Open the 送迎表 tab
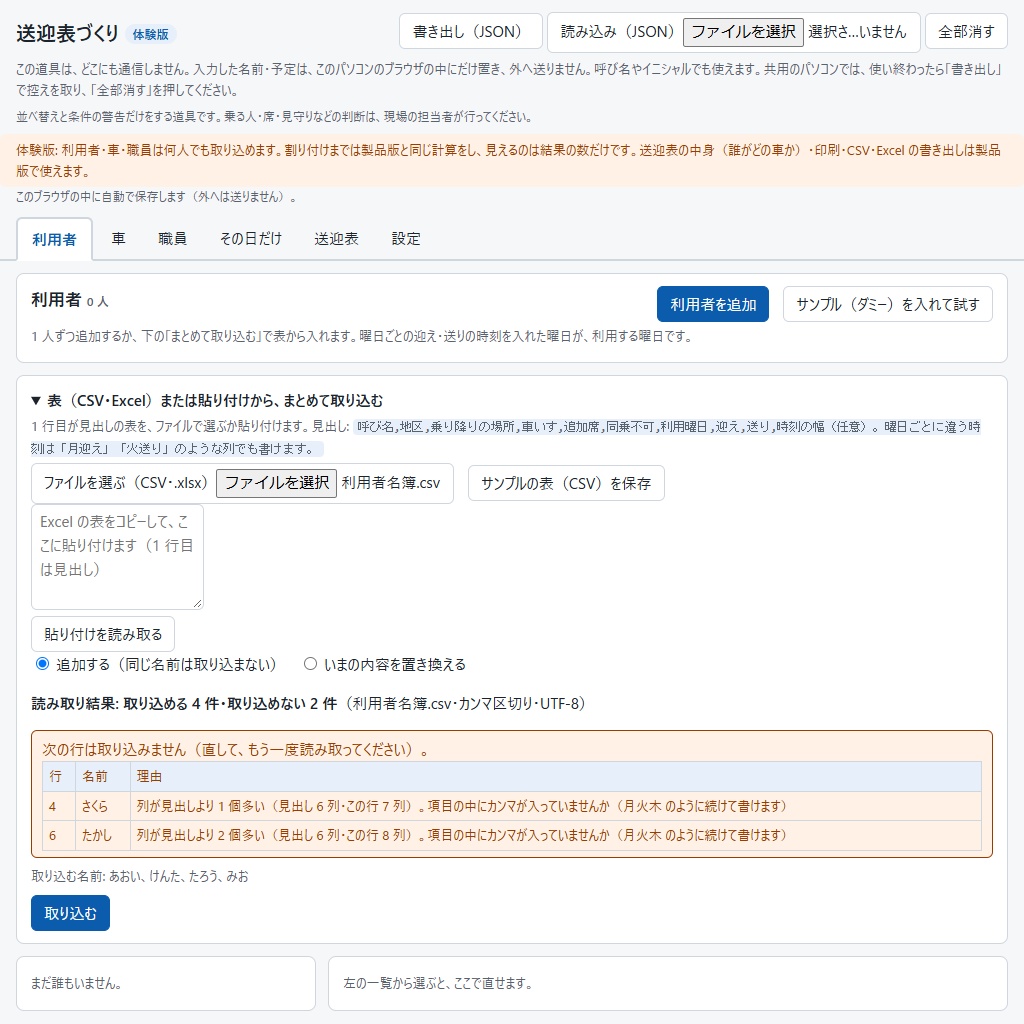The height and width of the screenshot is (1024, 1024). [x=336, y=238]
